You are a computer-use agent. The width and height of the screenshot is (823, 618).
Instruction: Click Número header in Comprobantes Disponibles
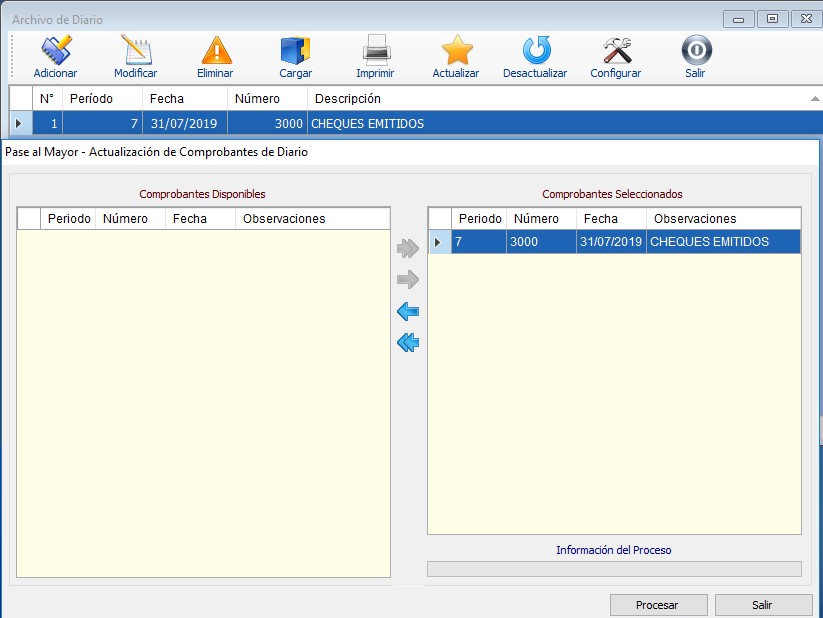point(130,218)
